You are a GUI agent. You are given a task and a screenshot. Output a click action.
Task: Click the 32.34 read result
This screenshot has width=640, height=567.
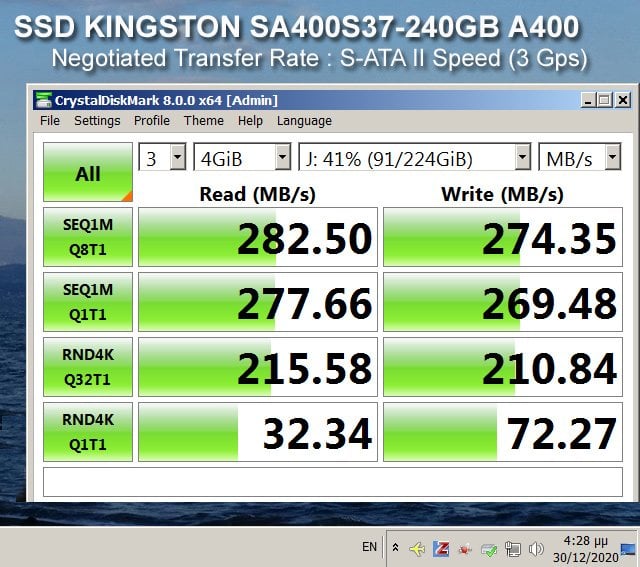[x=258, y=431]
